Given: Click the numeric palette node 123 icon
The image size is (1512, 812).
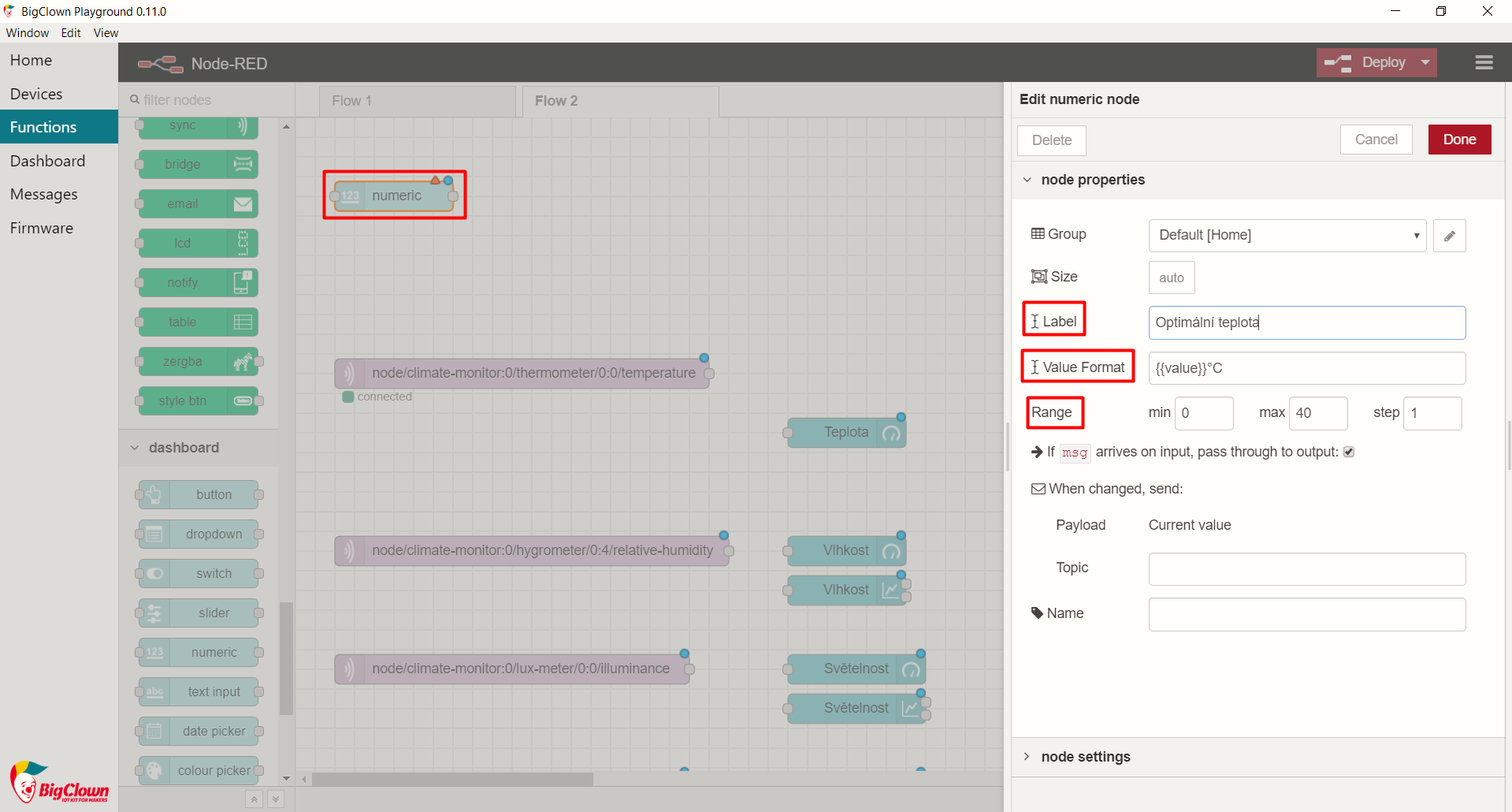Looking at the screenshot, I should coord(154,652).
